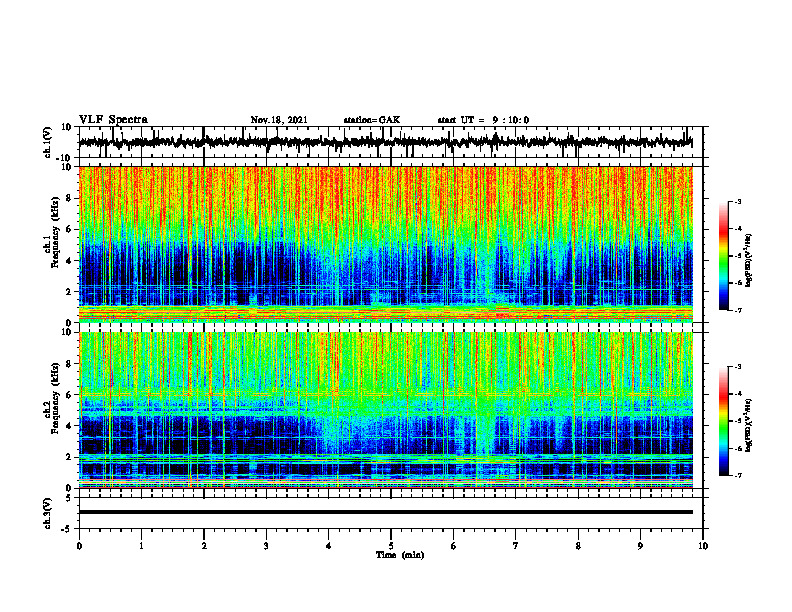
Task: Click the "VLF Spectra" title
Action: [x=113, y=120]
